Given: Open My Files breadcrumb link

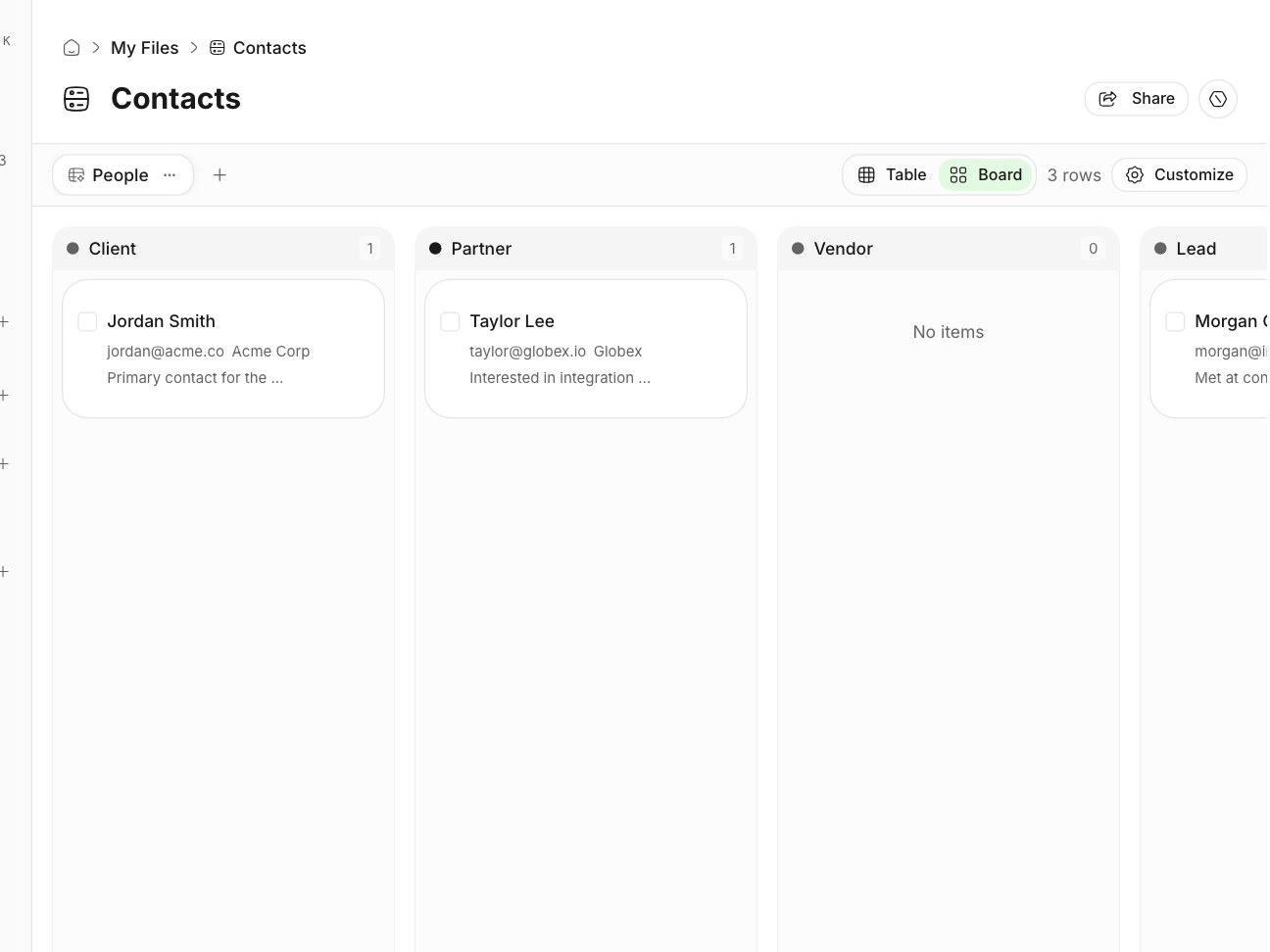Looking at the screenshot, I should [145, 48].
